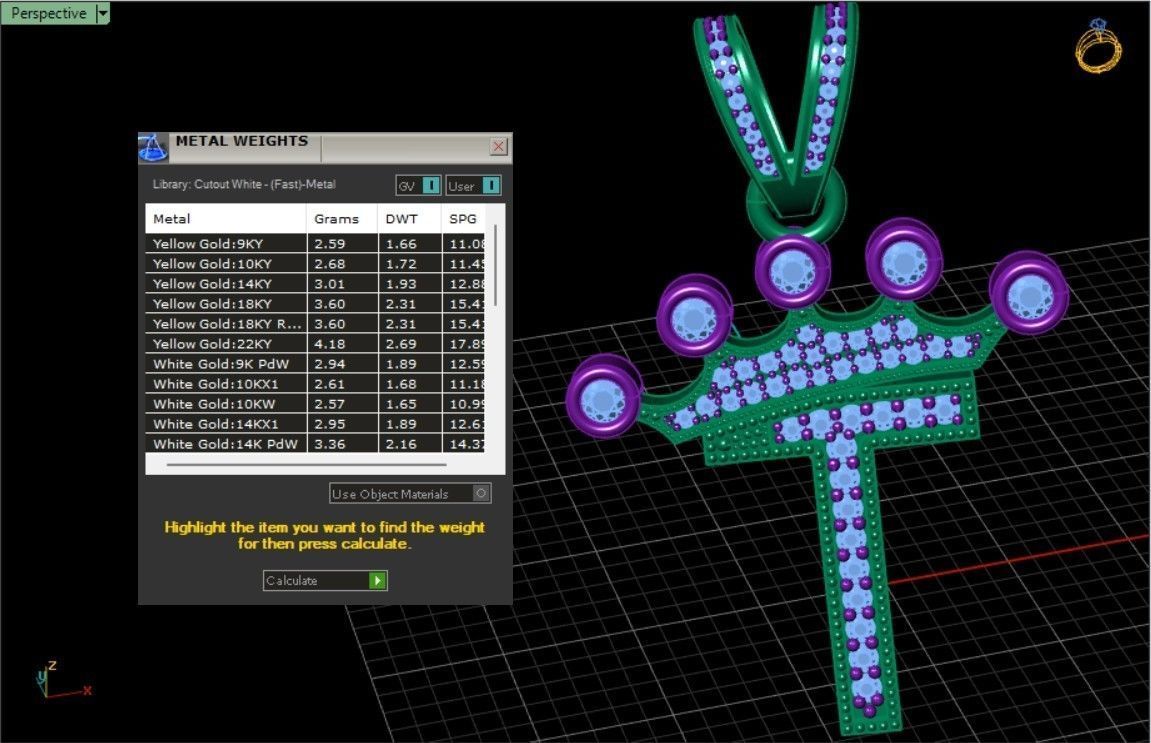Screen dimensions: 1151x743
Task: Click the DWT column header
Action: 409,219
